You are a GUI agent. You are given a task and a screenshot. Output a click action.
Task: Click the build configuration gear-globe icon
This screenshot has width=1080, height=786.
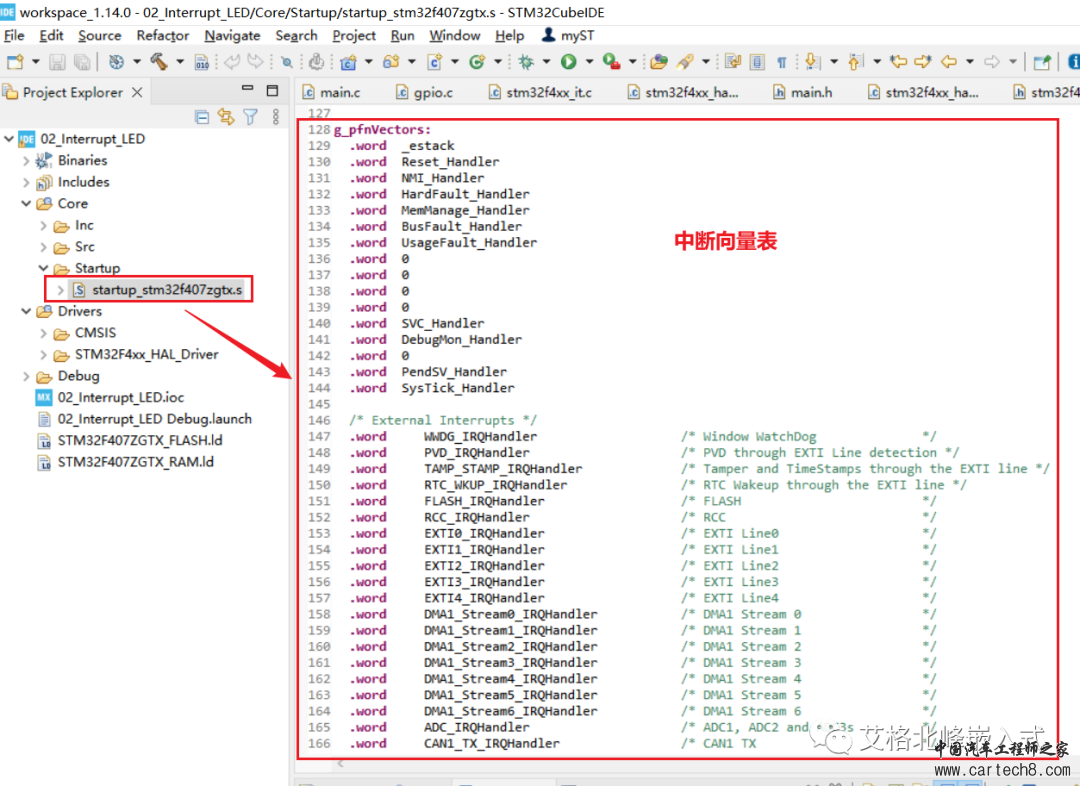point(116,62)
